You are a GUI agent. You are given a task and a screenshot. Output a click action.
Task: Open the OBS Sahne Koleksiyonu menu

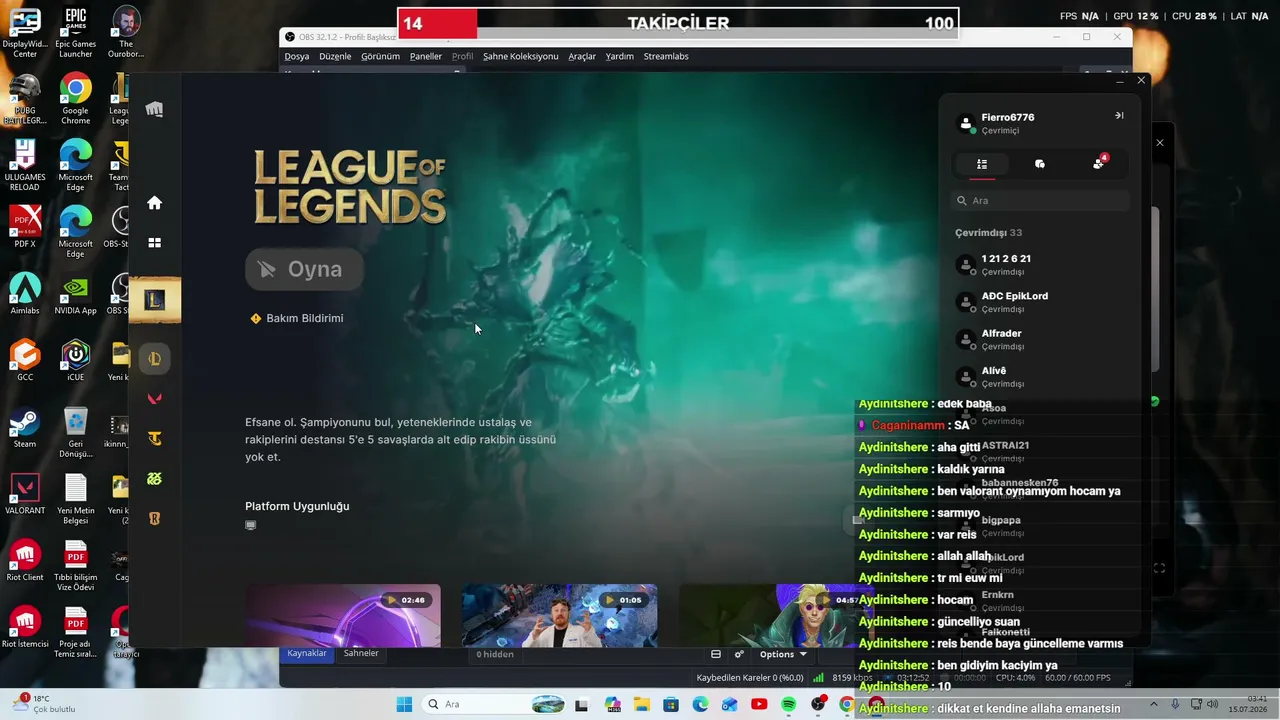521,57
